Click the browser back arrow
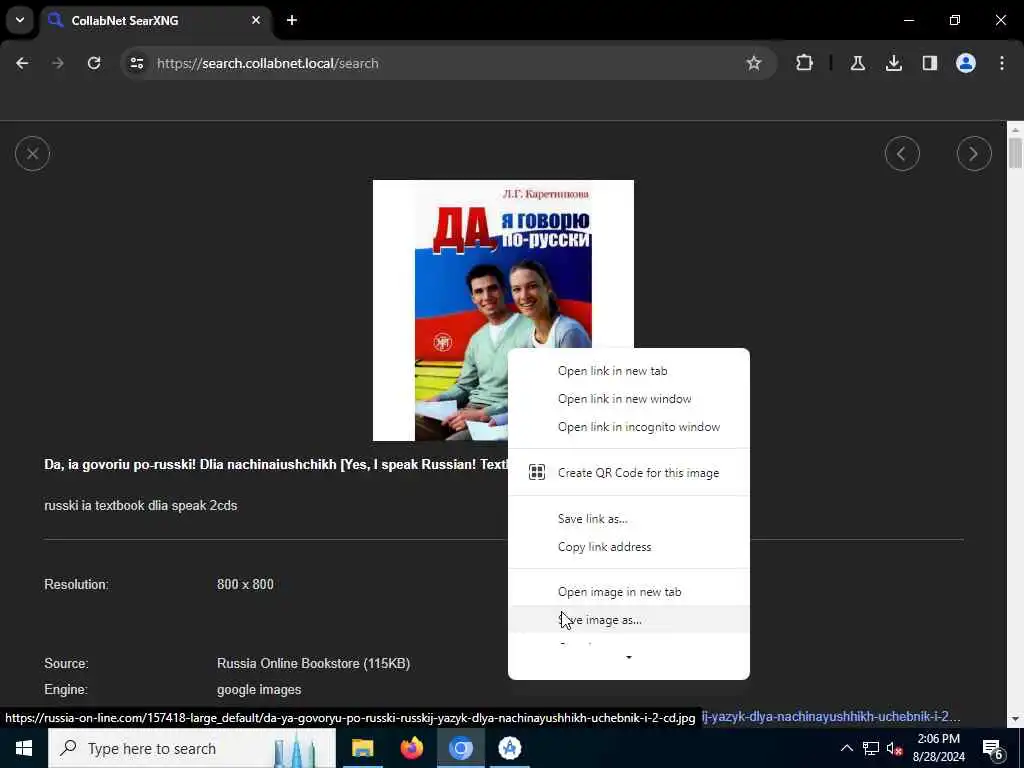The height and width of the screenshot is (768, 1024). coord(22,63)
